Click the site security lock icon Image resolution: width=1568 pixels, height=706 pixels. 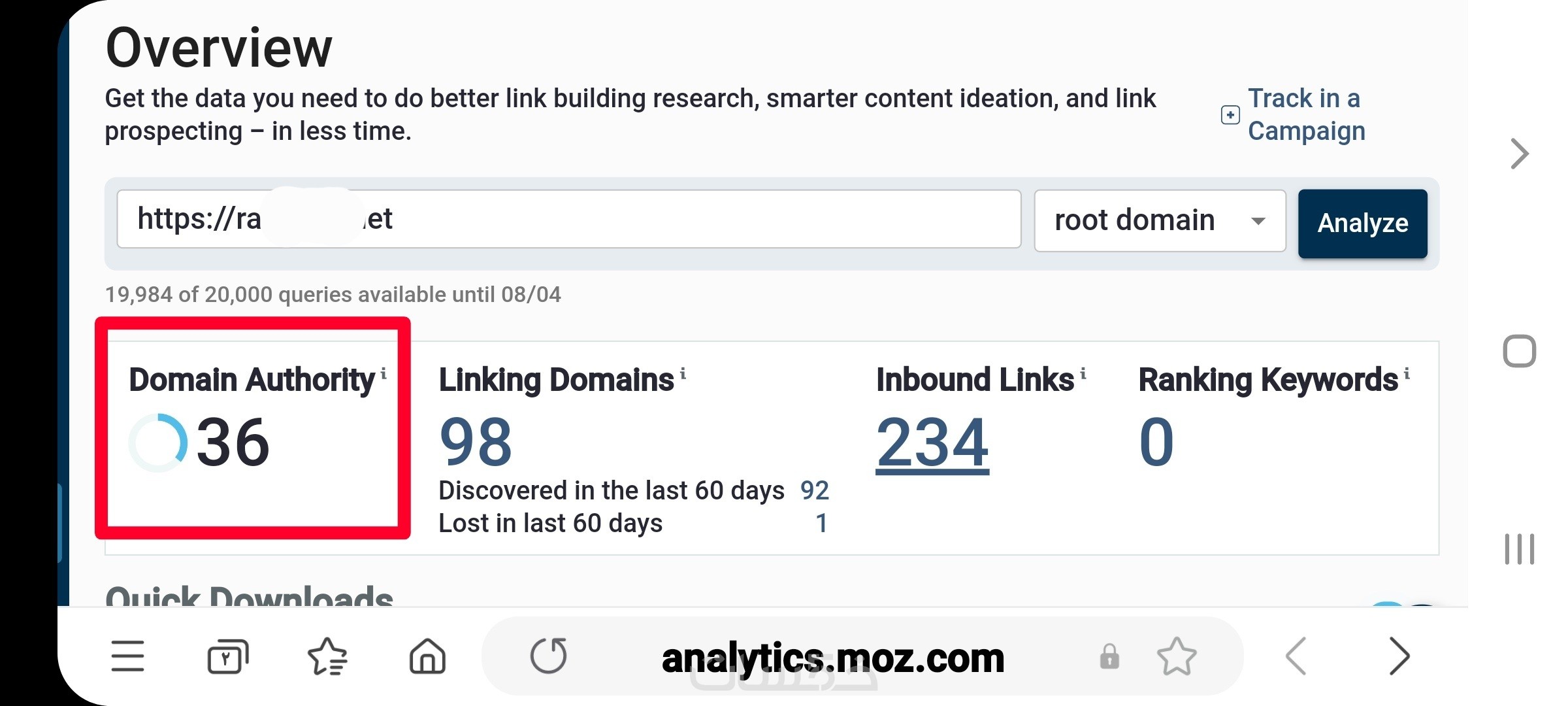pos(1109,656)
